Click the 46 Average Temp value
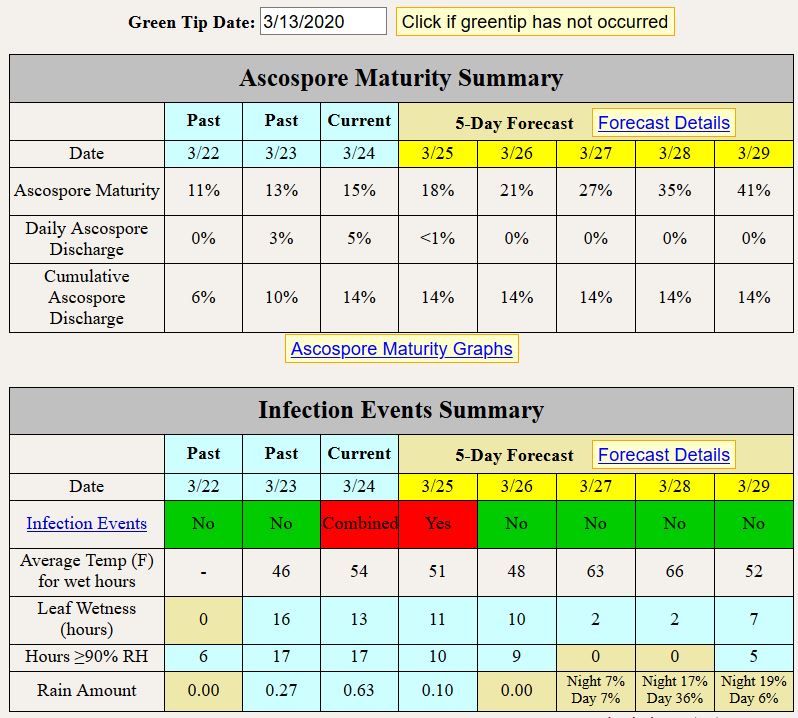The height and width of the screenshot is (718, 798). coord(281,571)
